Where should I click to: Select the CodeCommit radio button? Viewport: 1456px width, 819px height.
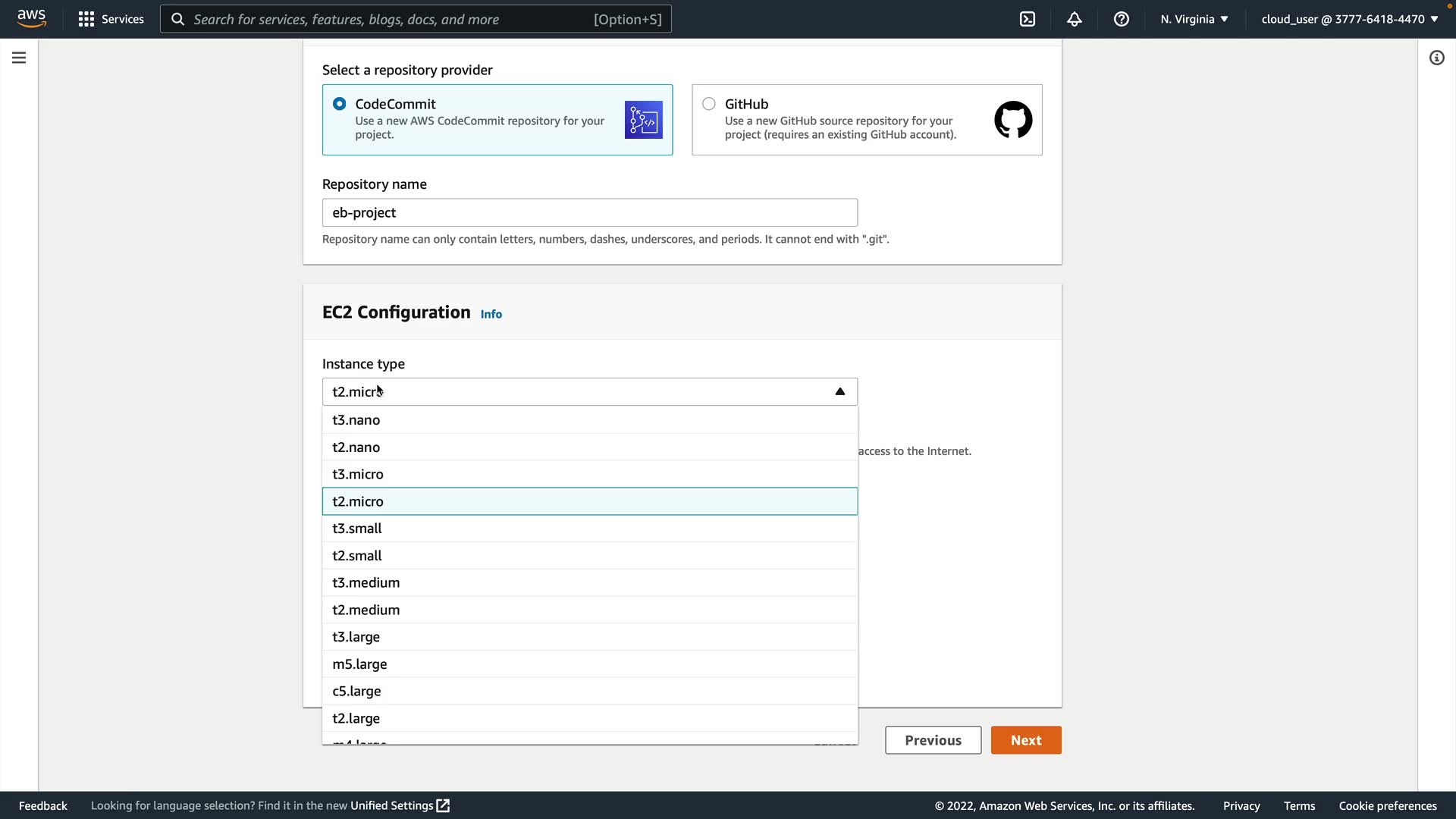(339, 104)
